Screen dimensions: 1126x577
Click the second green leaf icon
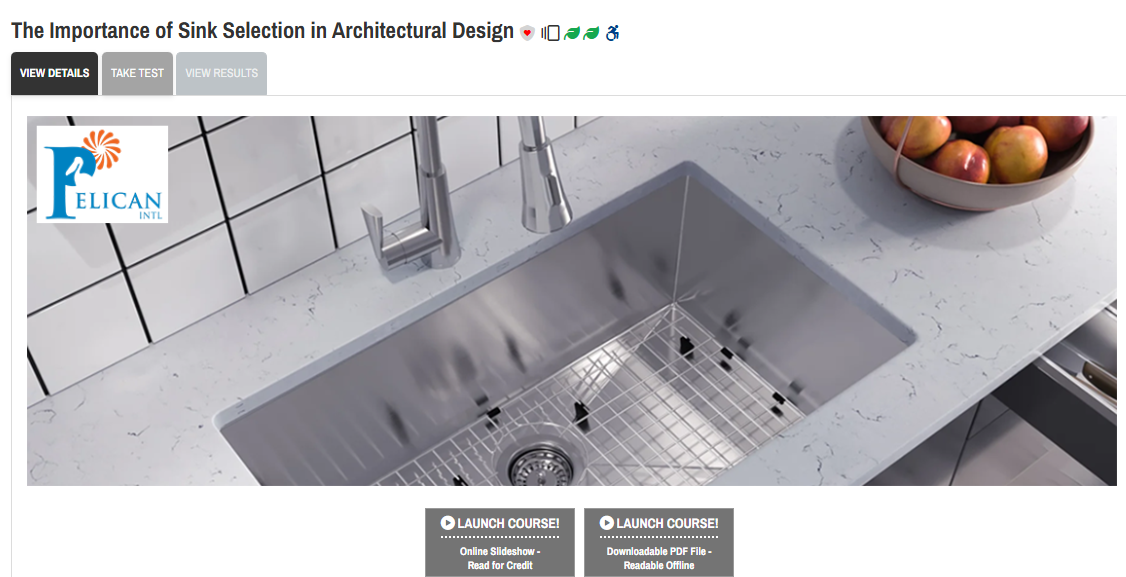click(x=591, y=33)
